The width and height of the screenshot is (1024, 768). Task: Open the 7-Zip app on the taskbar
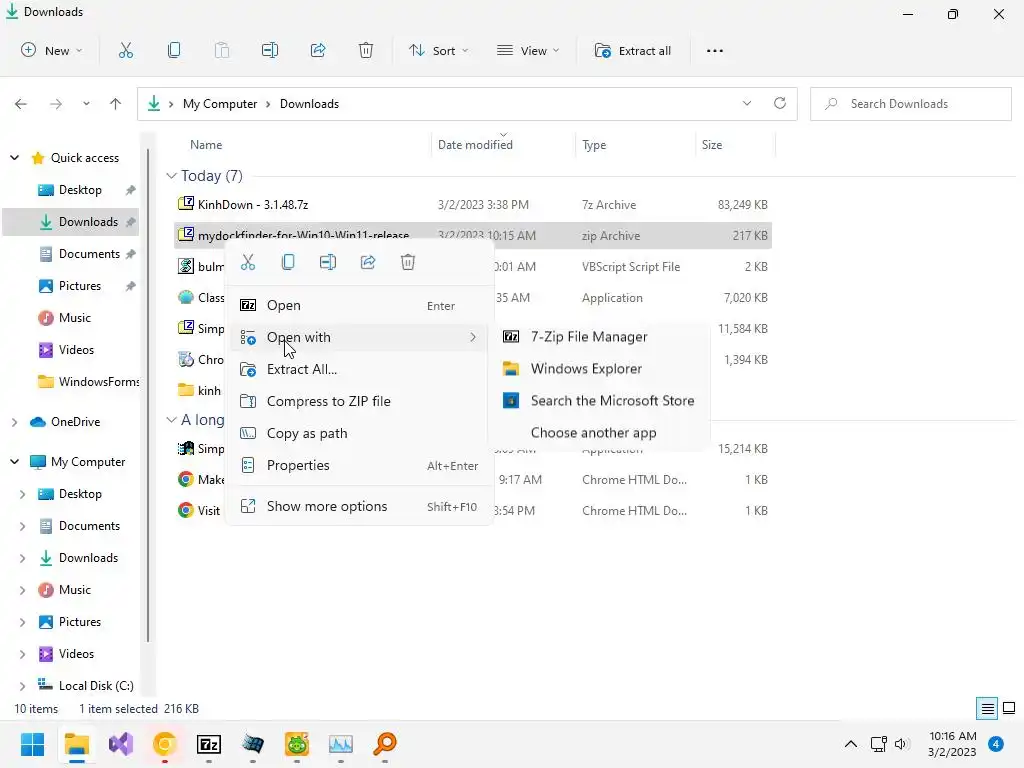point(208,744)
